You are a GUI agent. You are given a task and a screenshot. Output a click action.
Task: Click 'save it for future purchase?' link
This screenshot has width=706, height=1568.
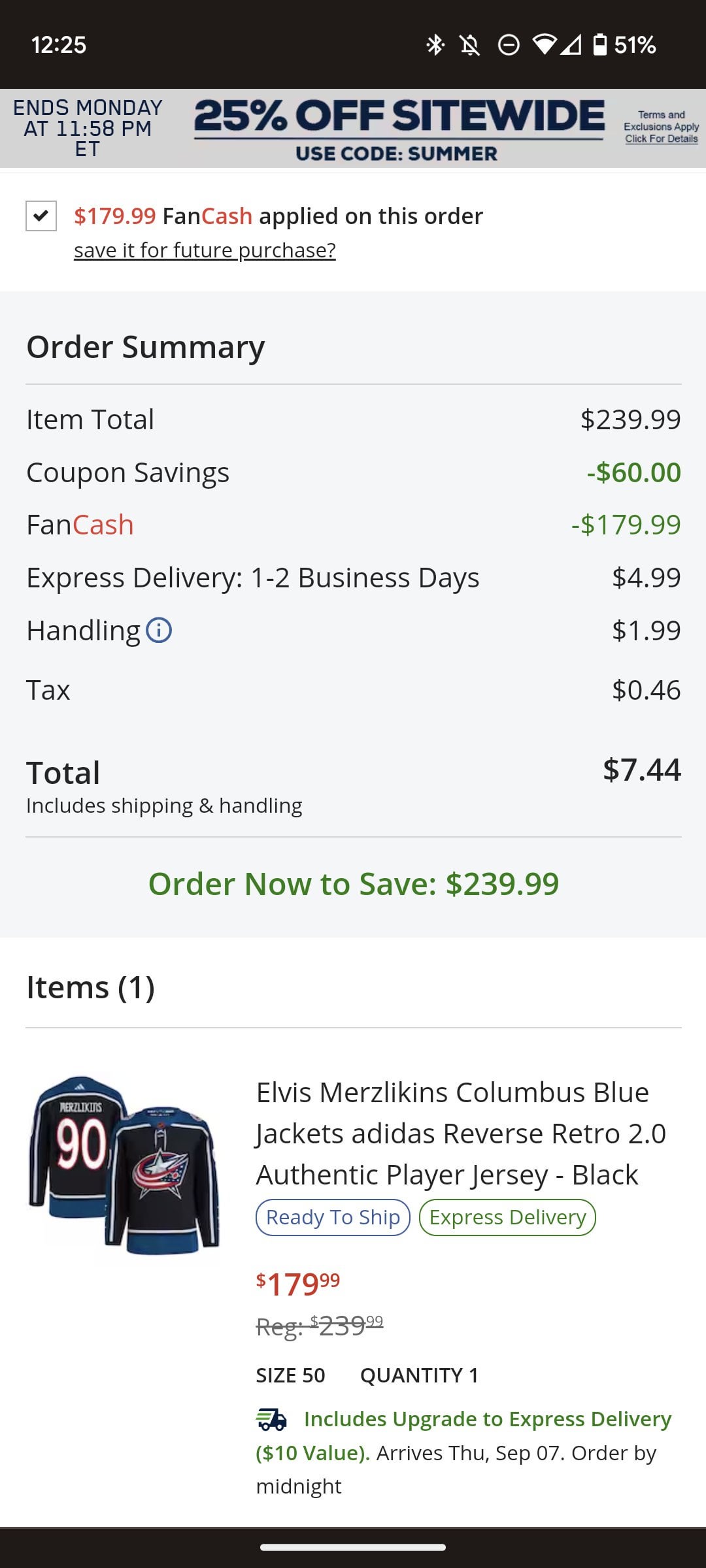(205, 250)
